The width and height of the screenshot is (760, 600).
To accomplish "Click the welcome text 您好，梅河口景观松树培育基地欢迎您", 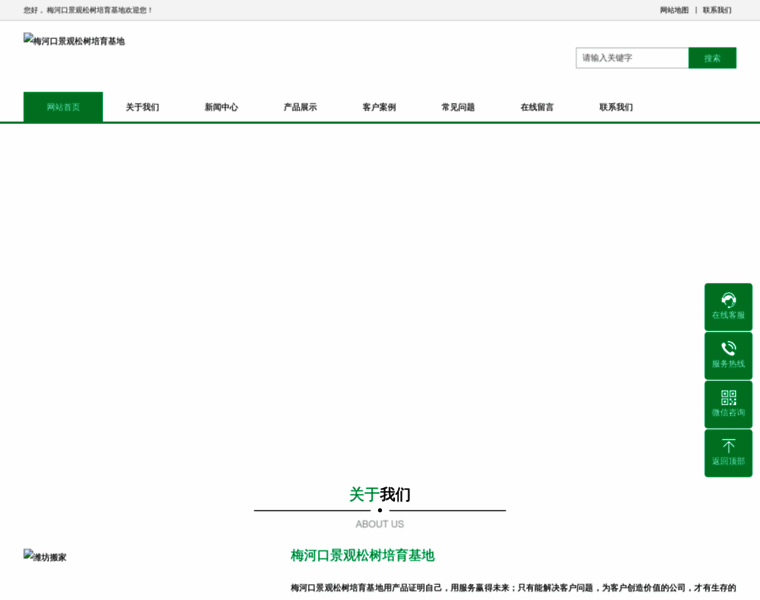I will tap(88, 10).
